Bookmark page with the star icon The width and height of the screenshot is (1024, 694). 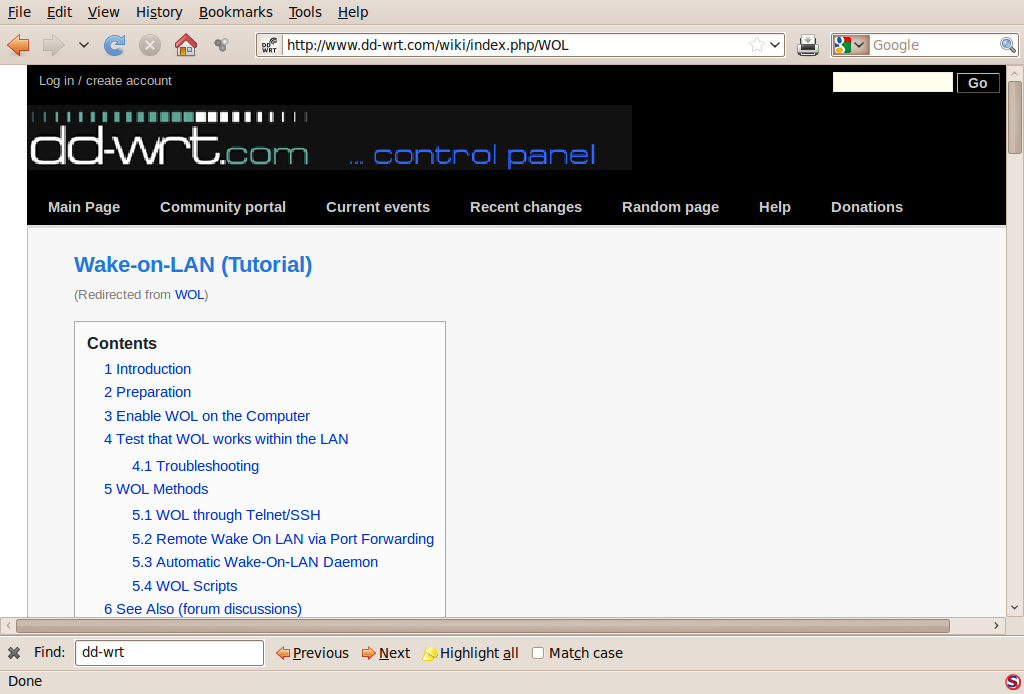pyautogui.click(x=756, y=45)
